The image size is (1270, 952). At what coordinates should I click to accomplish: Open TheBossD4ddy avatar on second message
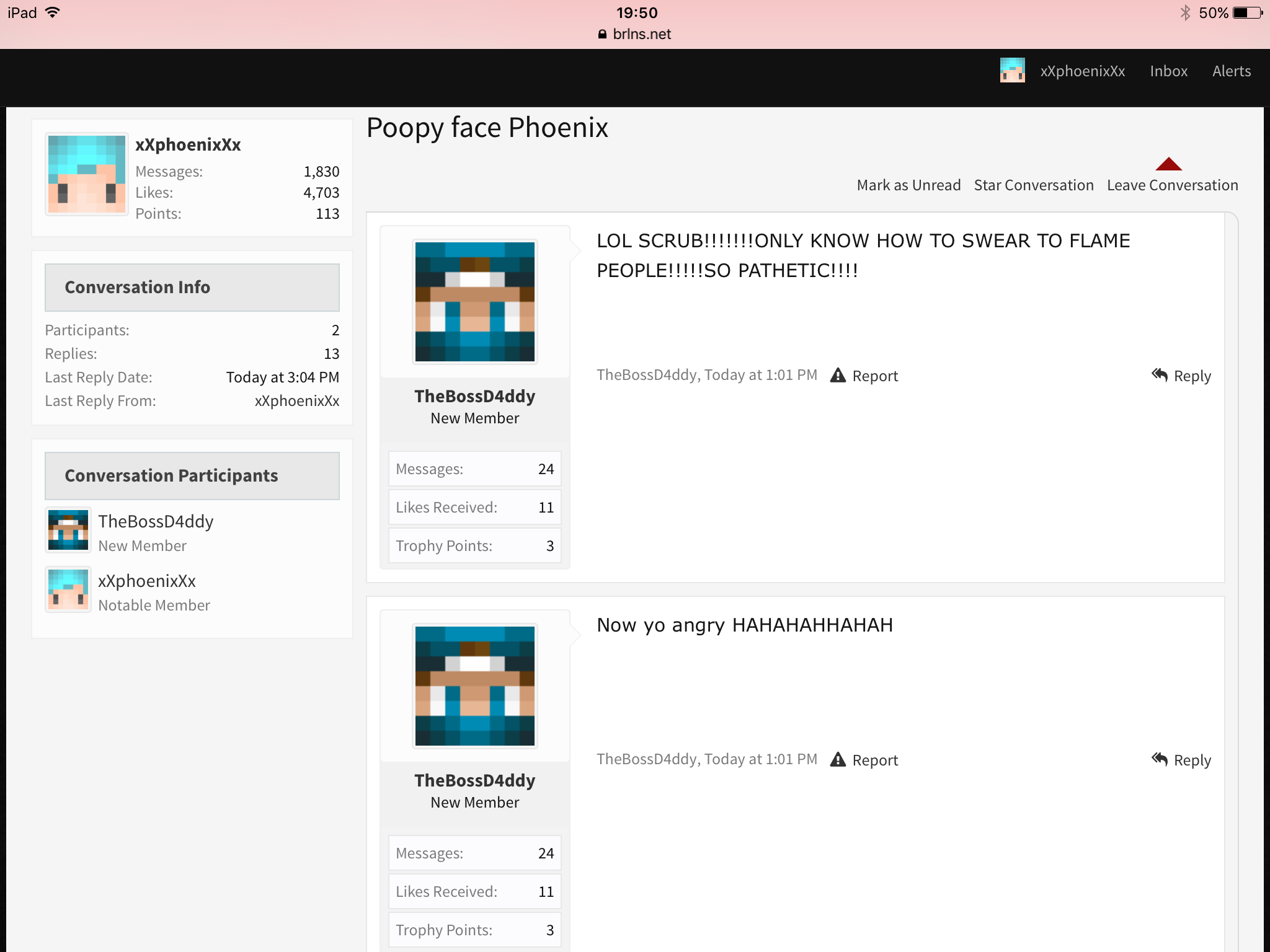[475, 686]
